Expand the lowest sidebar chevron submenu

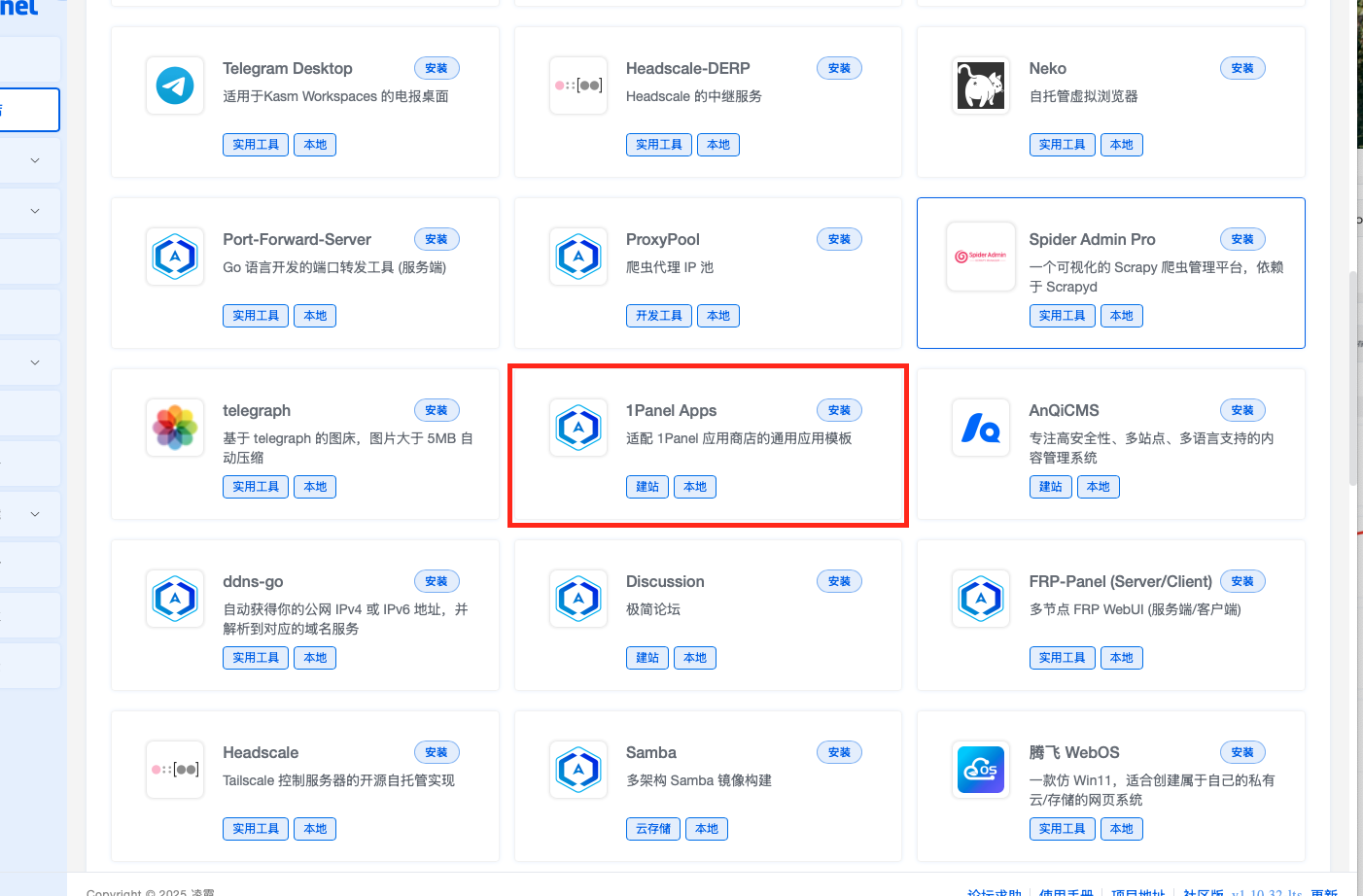pos(35,514)
